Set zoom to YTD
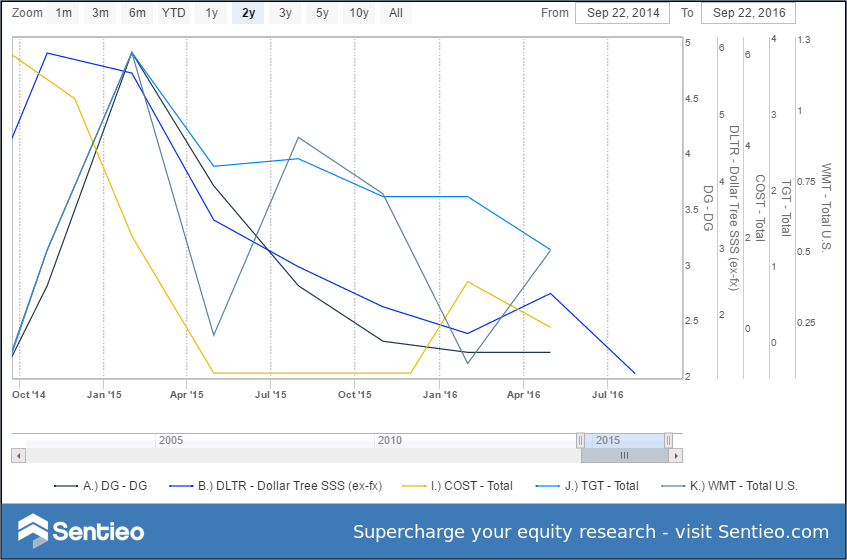This screenshot has width=847, height=560. 174,13
